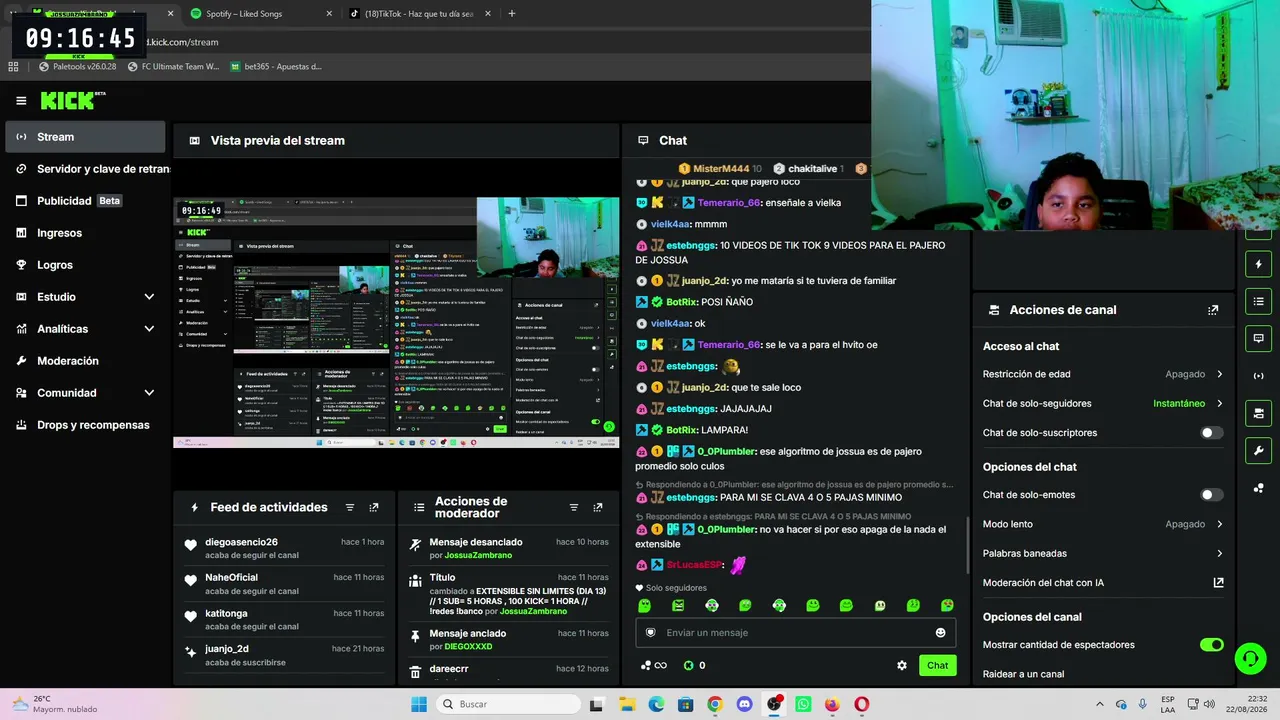The image size is (1280, 720).
Task: Filter the Acciones de moderador panel
Action: (x=574, y=507)
